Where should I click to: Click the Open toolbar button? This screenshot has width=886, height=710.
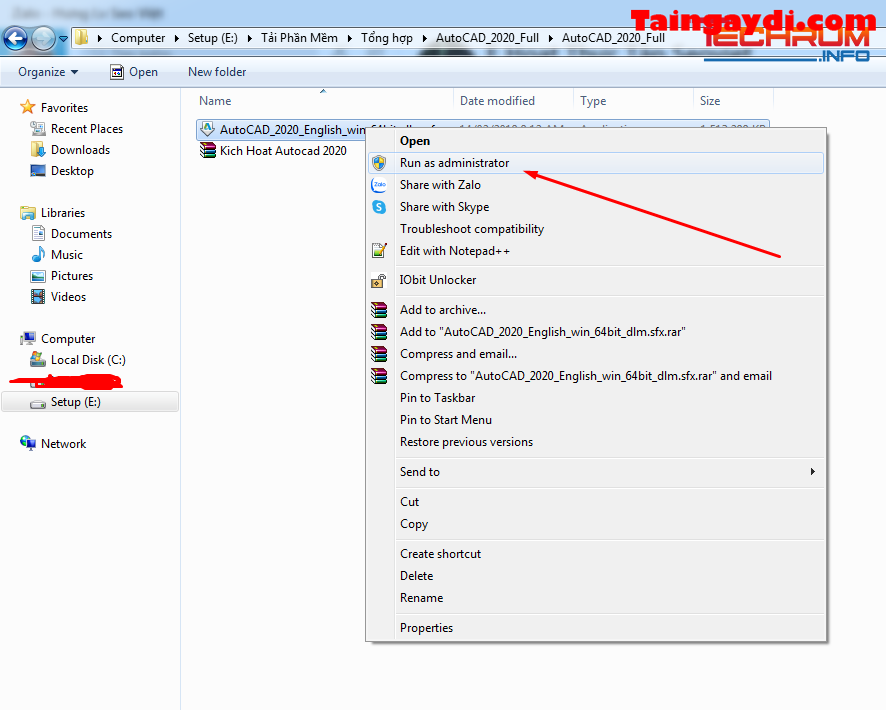click(134, 72)
